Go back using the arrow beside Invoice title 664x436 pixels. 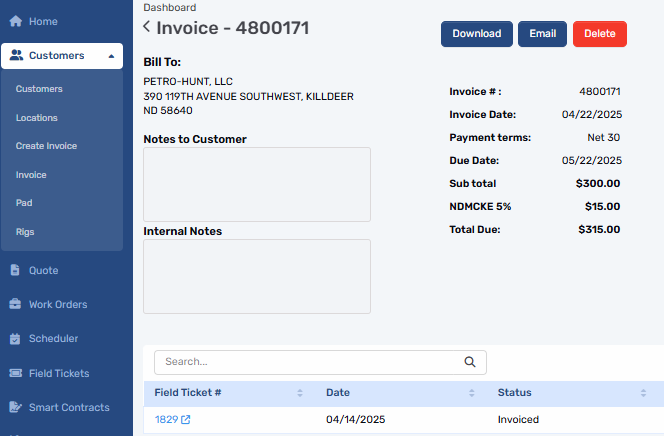click(x=147, y=27)
